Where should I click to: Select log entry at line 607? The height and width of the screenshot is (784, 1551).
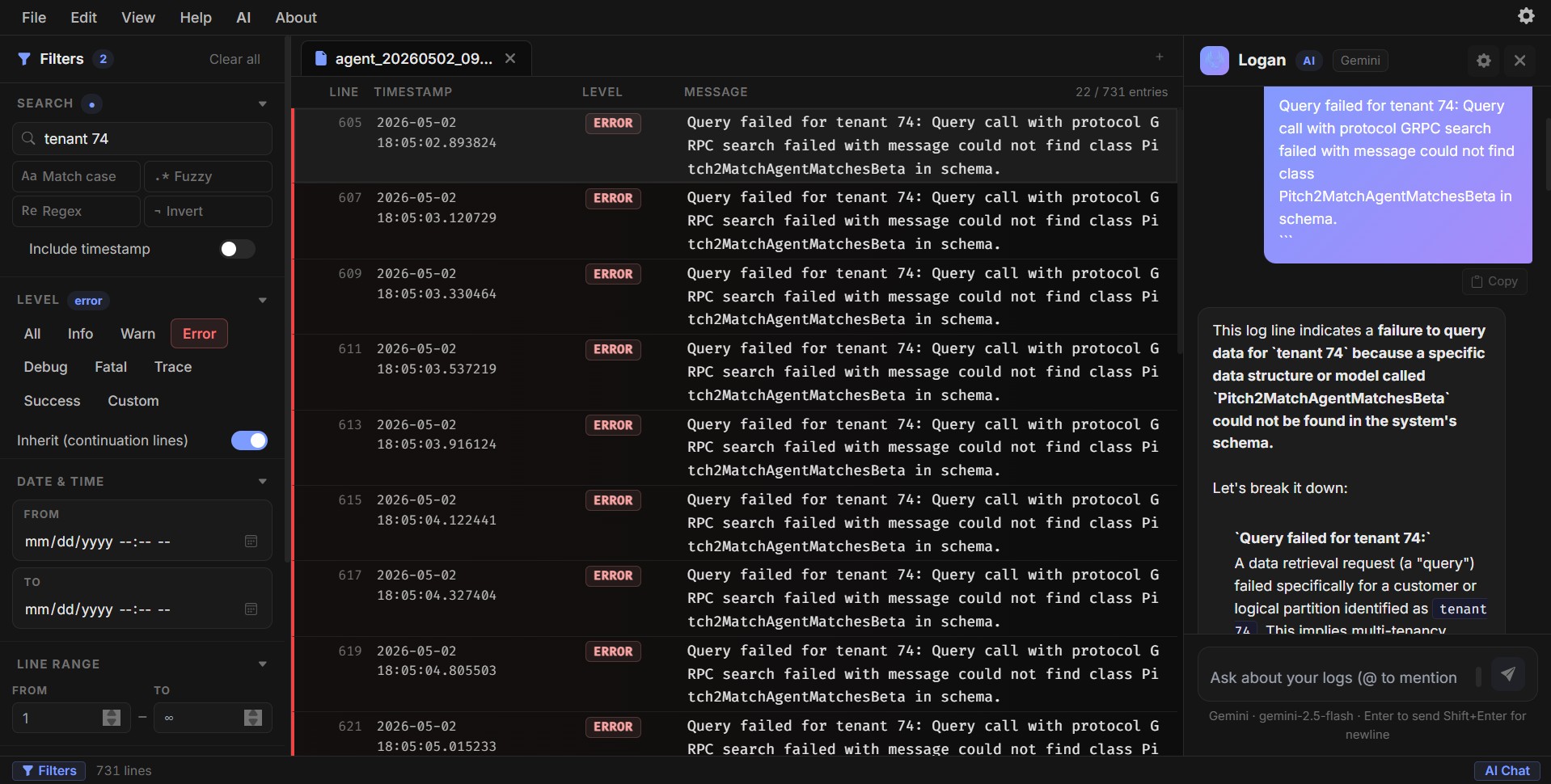(x=734, y=221)
